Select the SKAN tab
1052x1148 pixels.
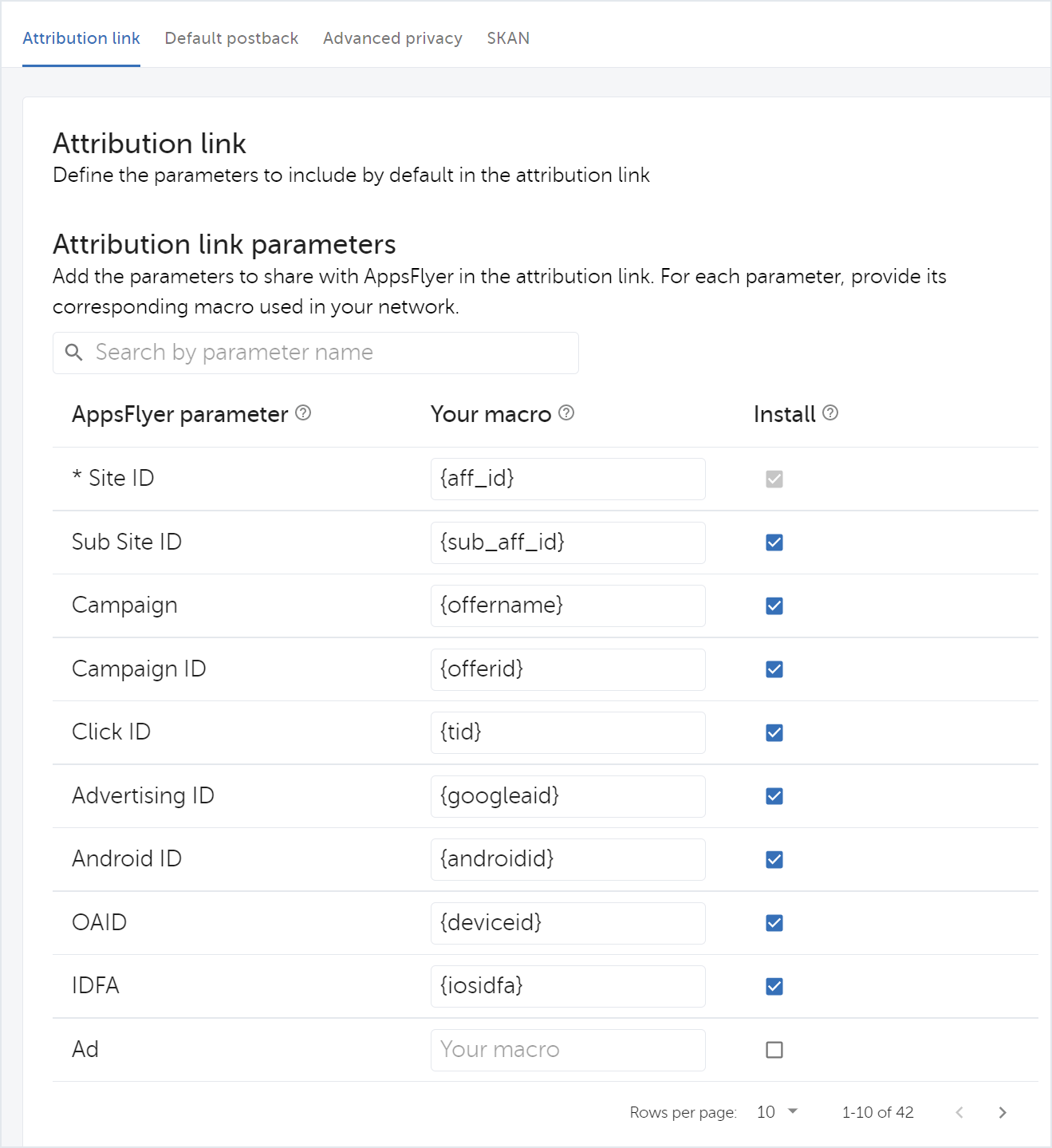(x=508, y=38)
